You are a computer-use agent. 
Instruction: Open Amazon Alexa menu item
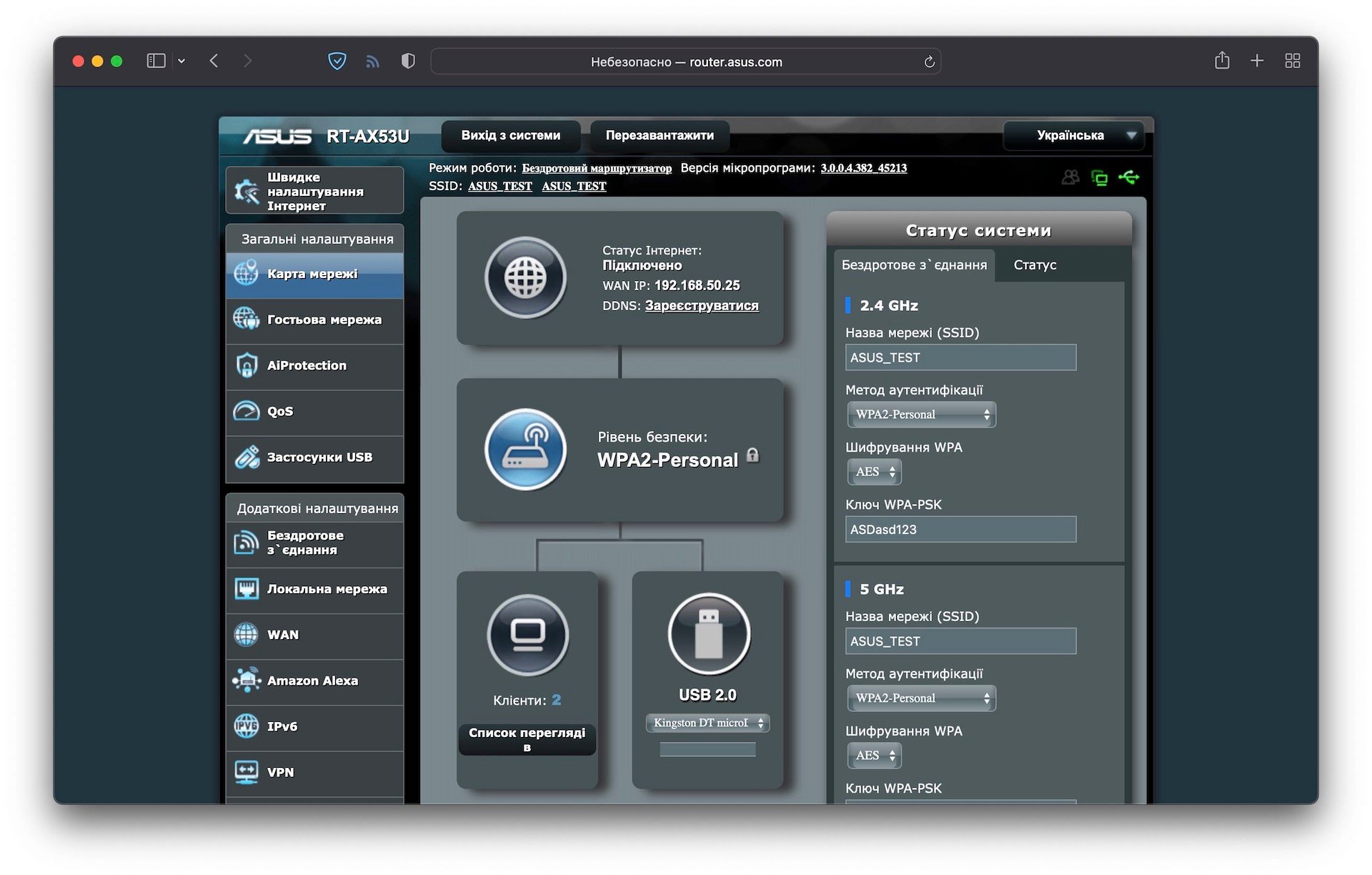point(314,681)
